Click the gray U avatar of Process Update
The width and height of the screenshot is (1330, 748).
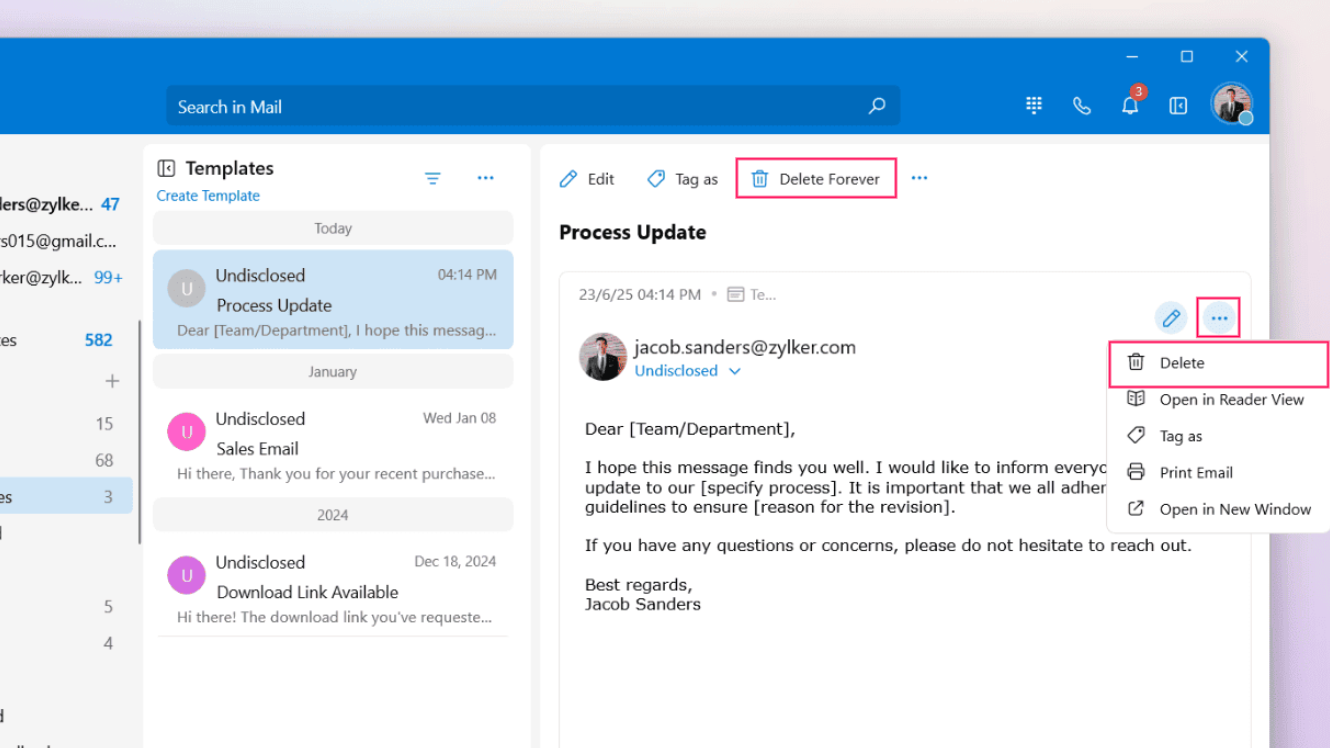tap(186, 289)
